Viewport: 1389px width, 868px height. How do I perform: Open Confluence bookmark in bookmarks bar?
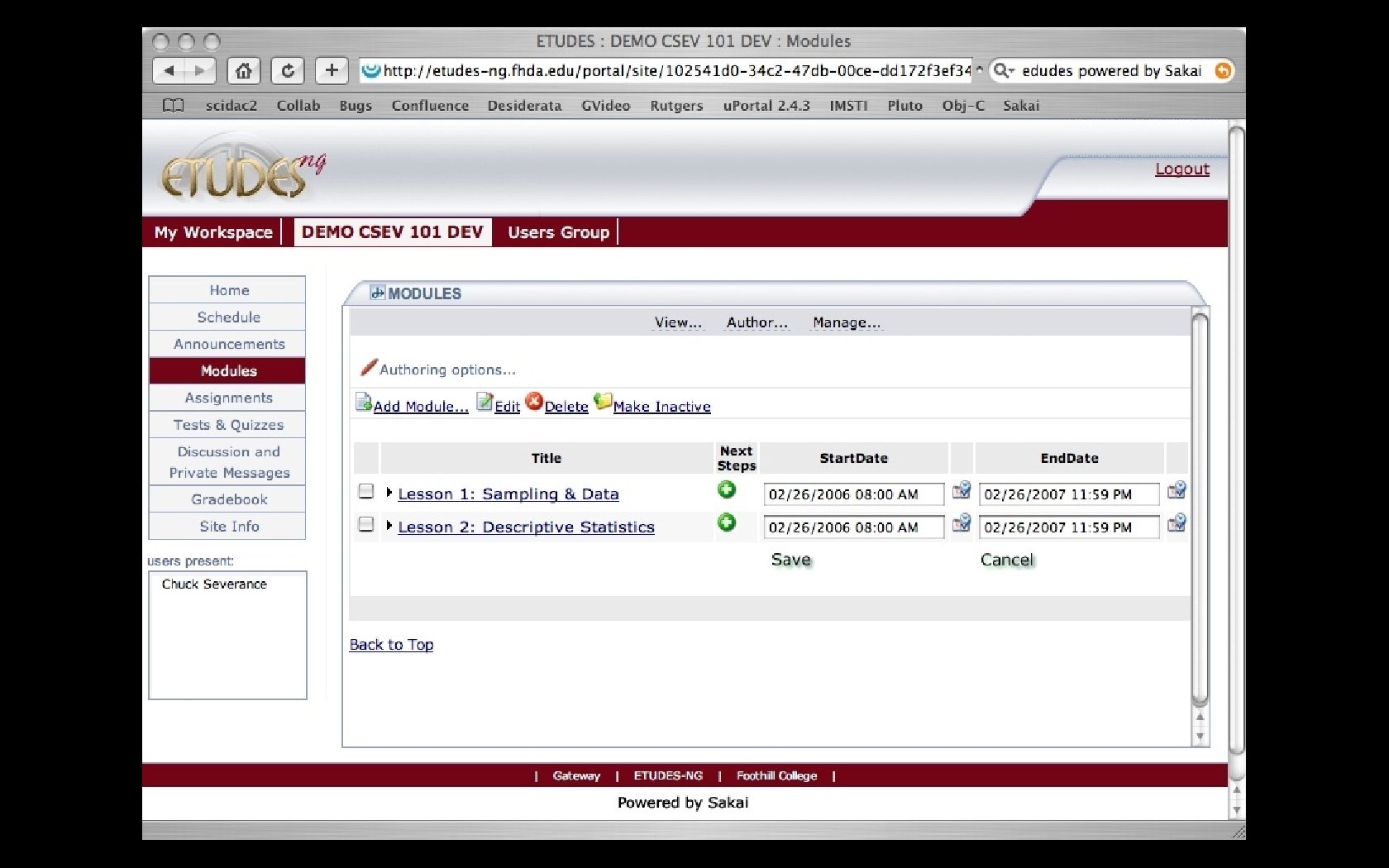pos(430,106)
